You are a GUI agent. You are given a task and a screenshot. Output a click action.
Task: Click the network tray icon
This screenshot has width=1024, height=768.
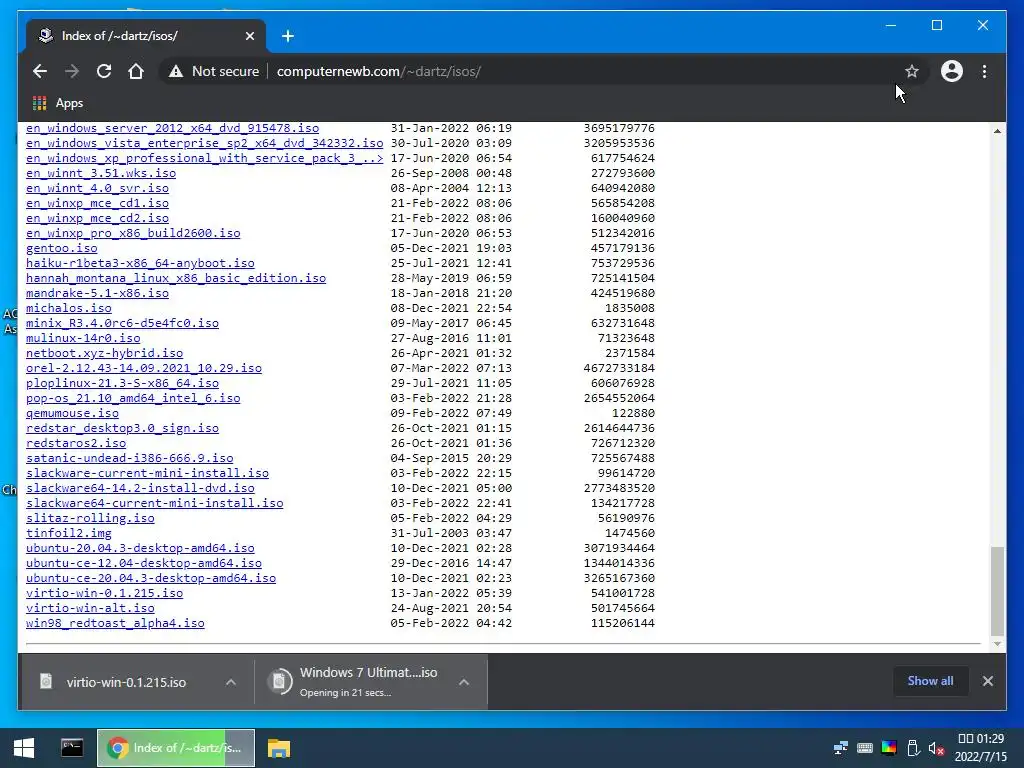[x=841, y=748]
